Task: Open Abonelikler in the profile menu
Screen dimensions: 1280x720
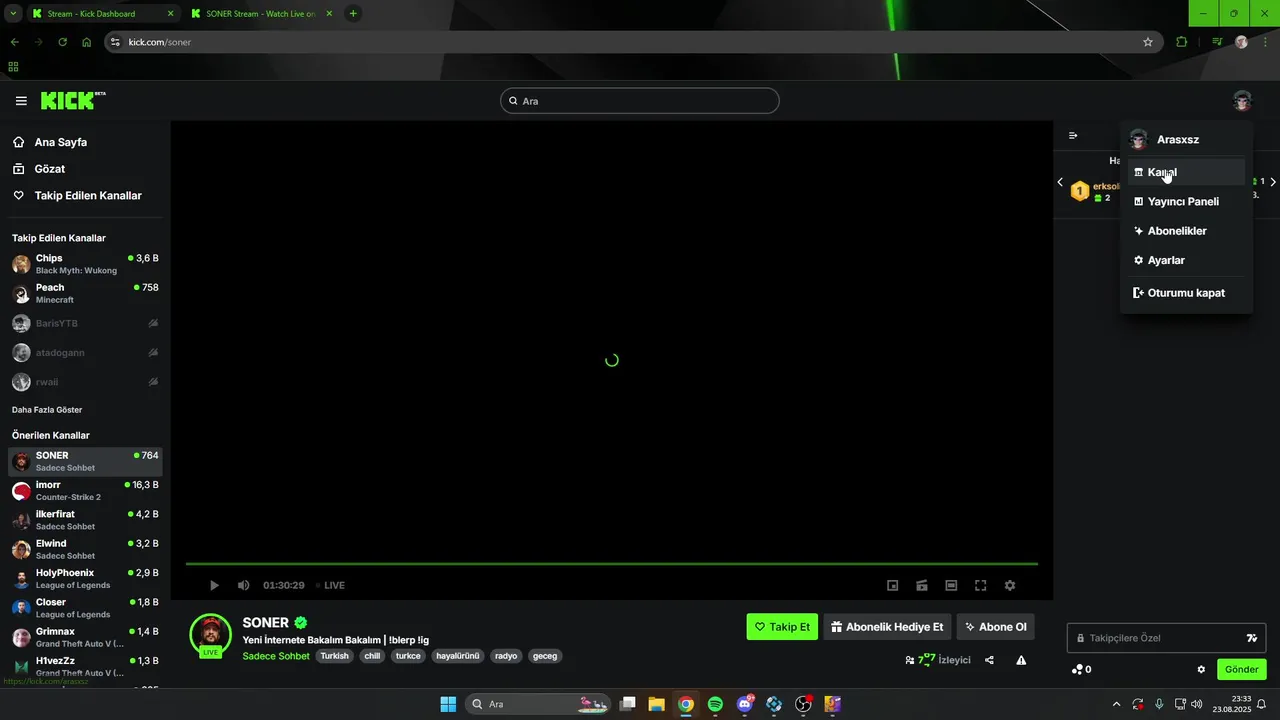Action: 1186,231
